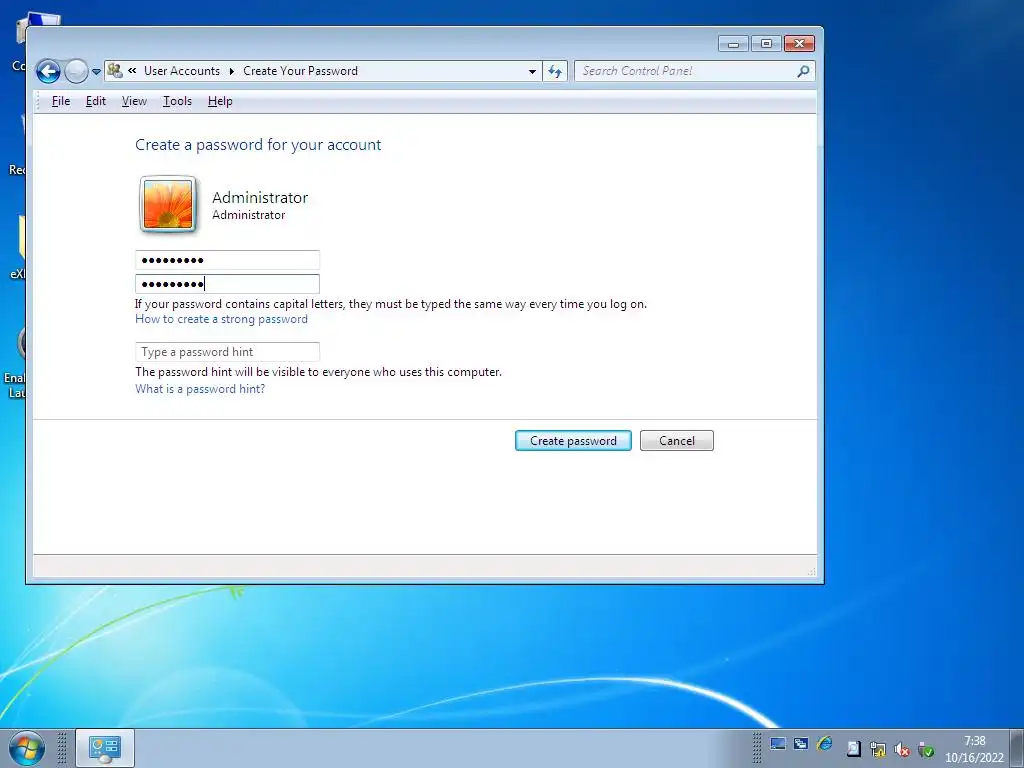Close the Create Your Password window
This screenshot has width=1024, height=768.
tap(799, 44)
